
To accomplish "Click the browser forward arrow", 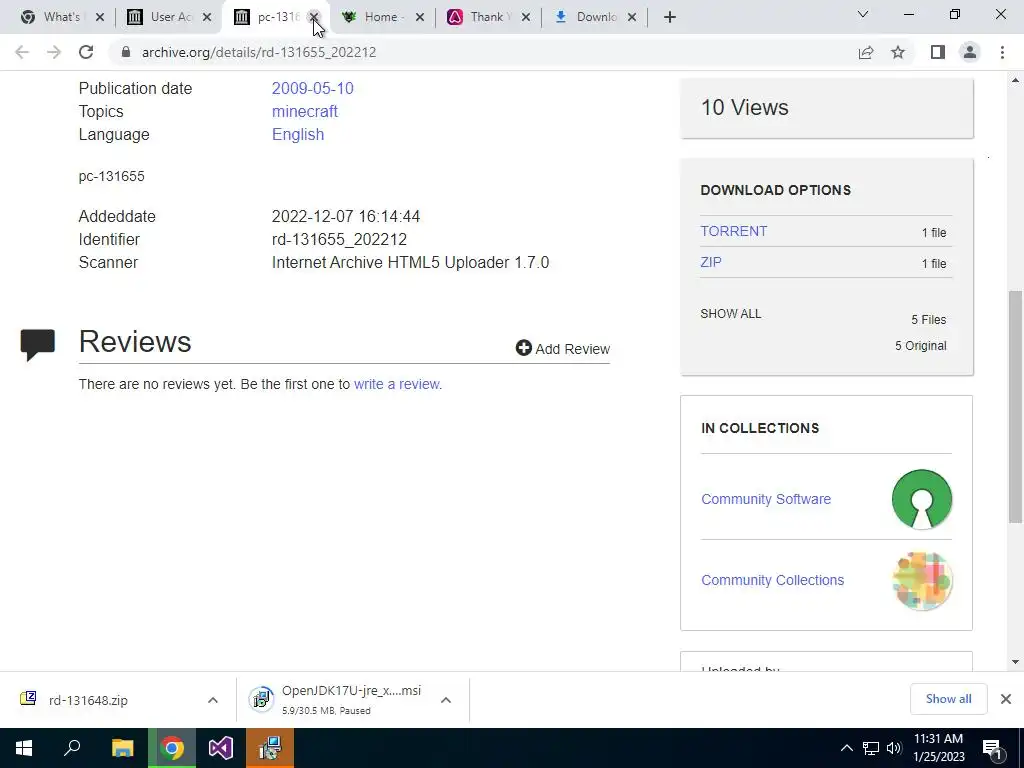I will pos(54,52).
